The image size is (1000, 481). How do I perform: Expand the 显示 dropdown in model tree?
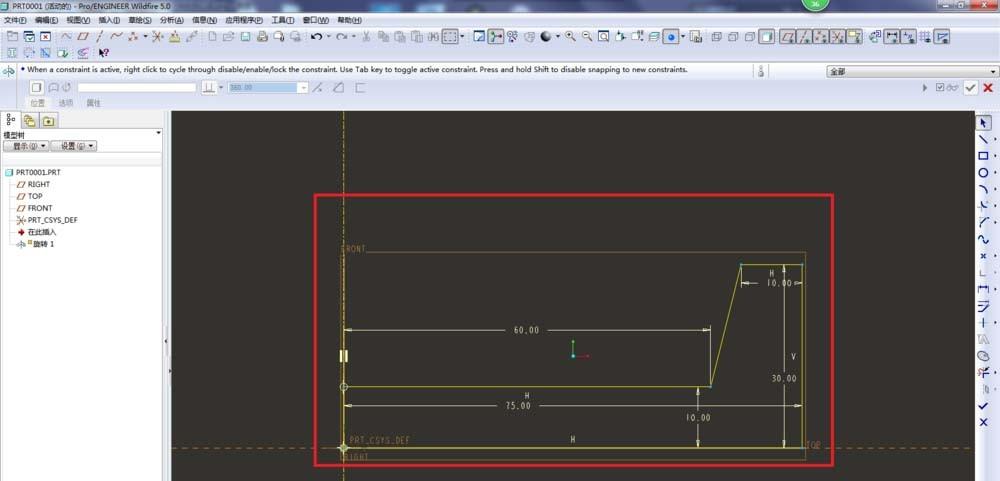tap(25, 146)
